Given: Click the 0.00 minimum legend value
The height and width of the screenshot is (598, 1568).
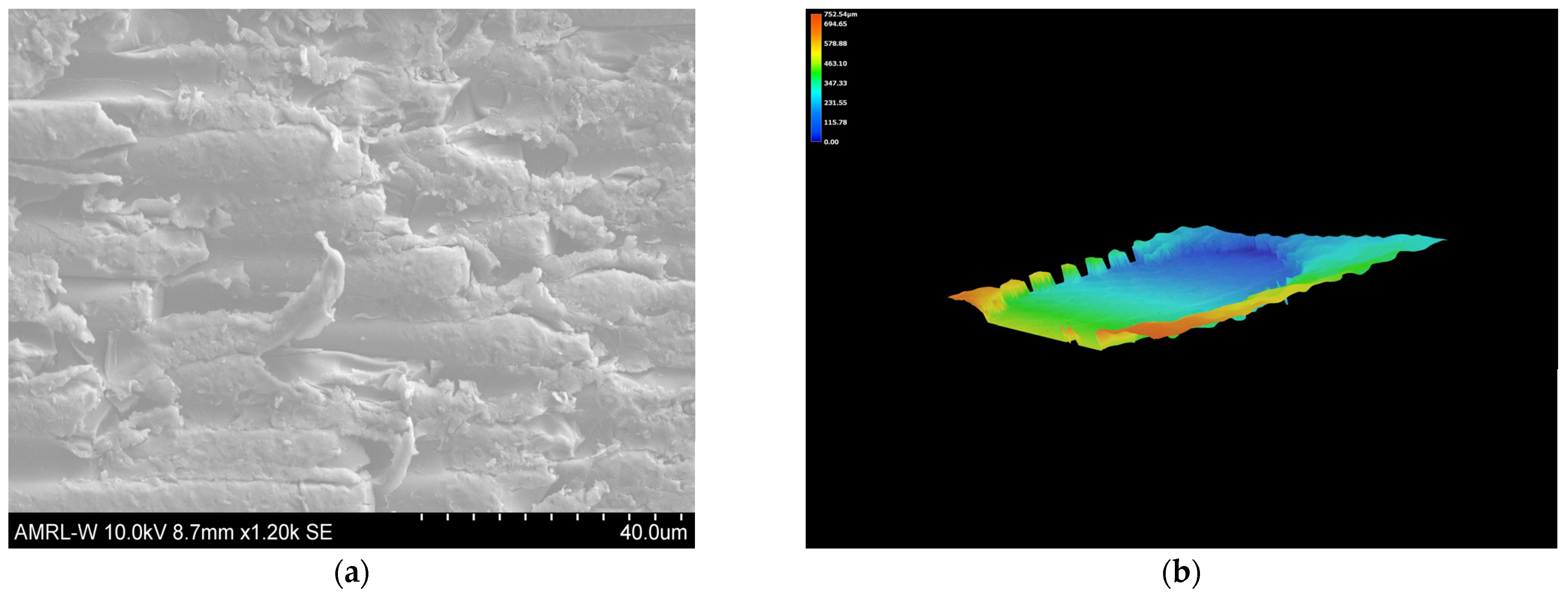Looking at the screenshot, I should click(831, 142).
